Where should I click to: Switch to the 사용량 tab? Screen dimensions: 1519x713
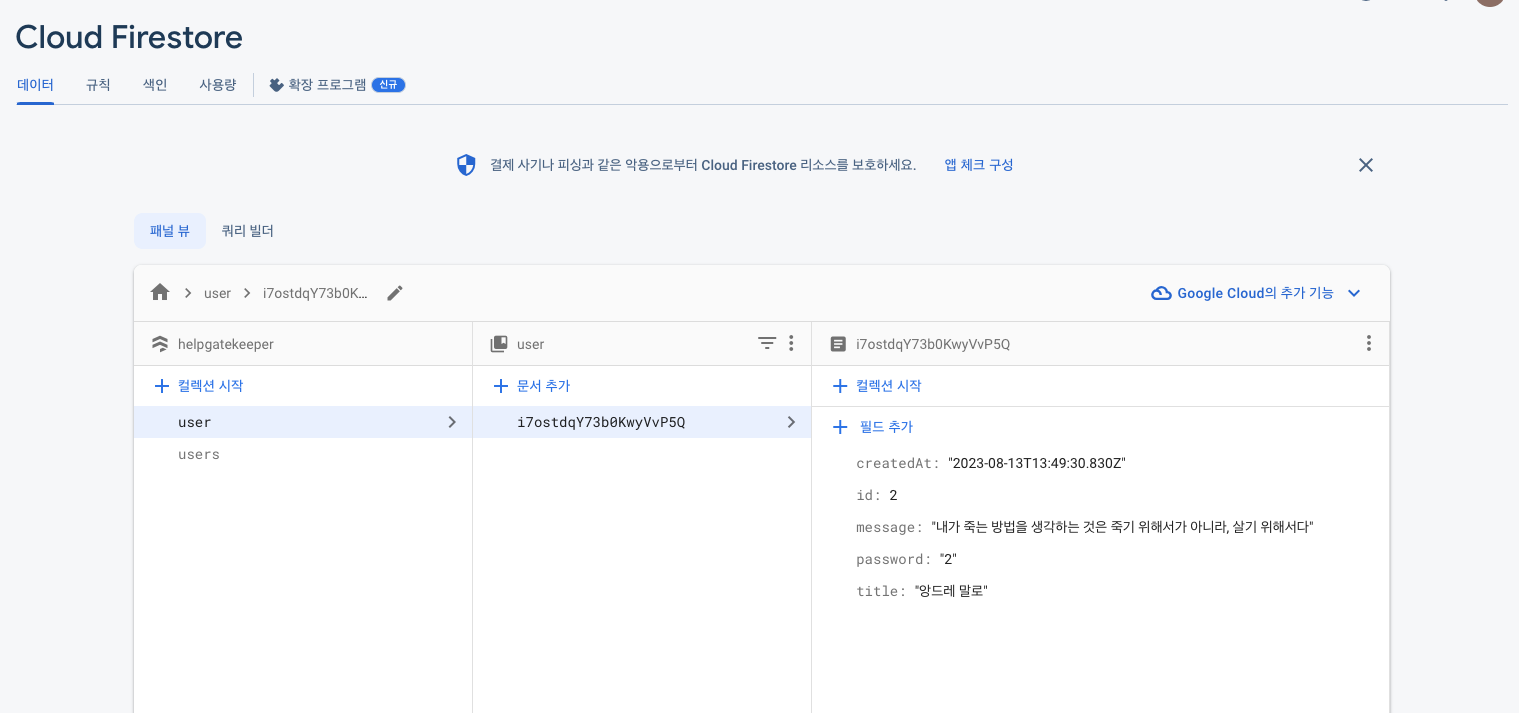click(218, 85)
